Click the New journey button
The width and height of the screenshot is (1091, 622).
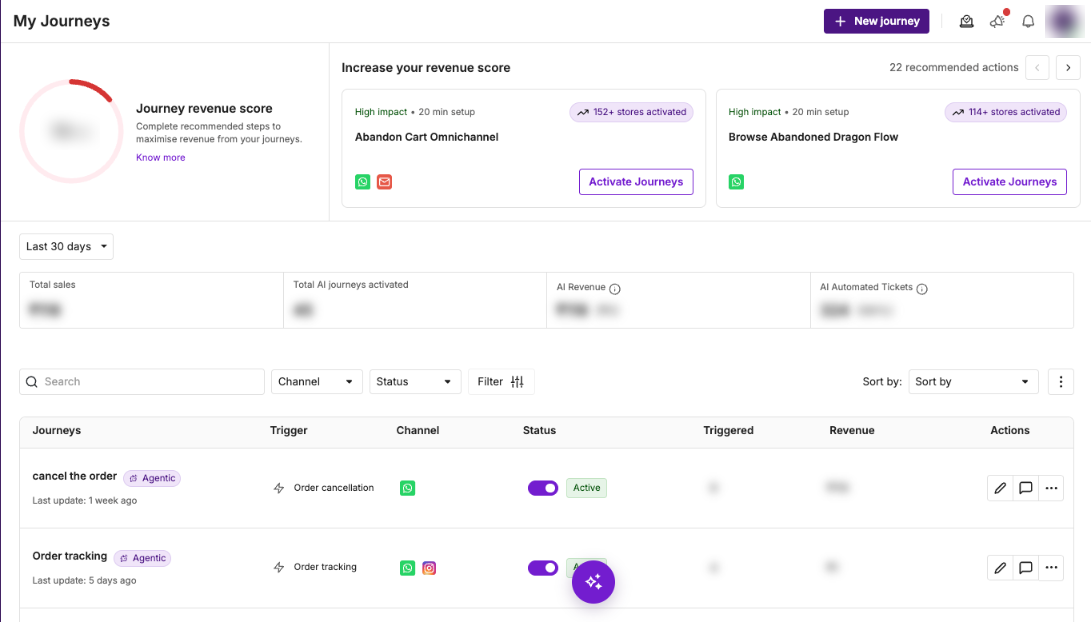point(876,21)
